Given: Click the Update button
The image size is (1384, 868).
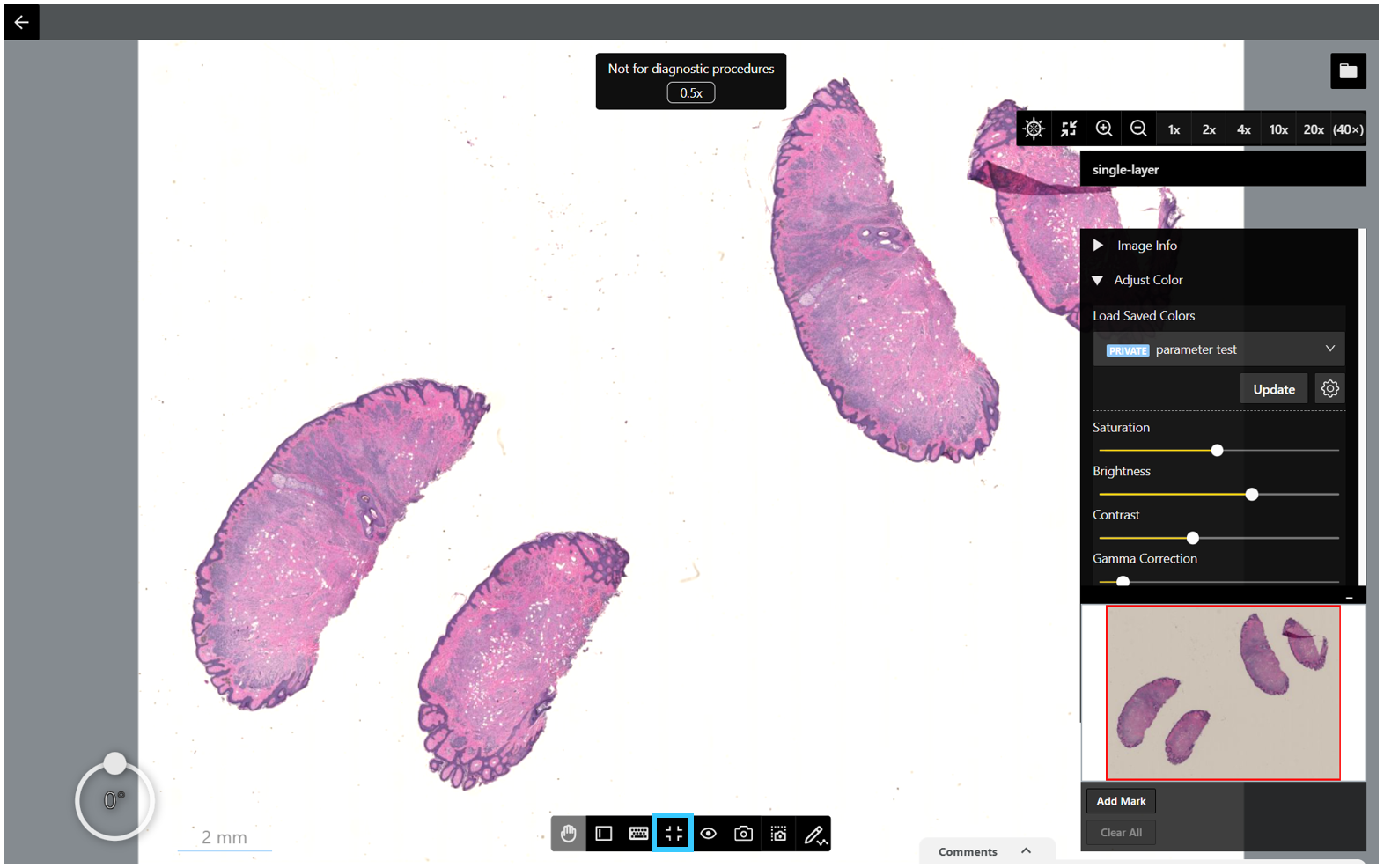Looking at the screenshot, I should click(x=1274, y=389).
